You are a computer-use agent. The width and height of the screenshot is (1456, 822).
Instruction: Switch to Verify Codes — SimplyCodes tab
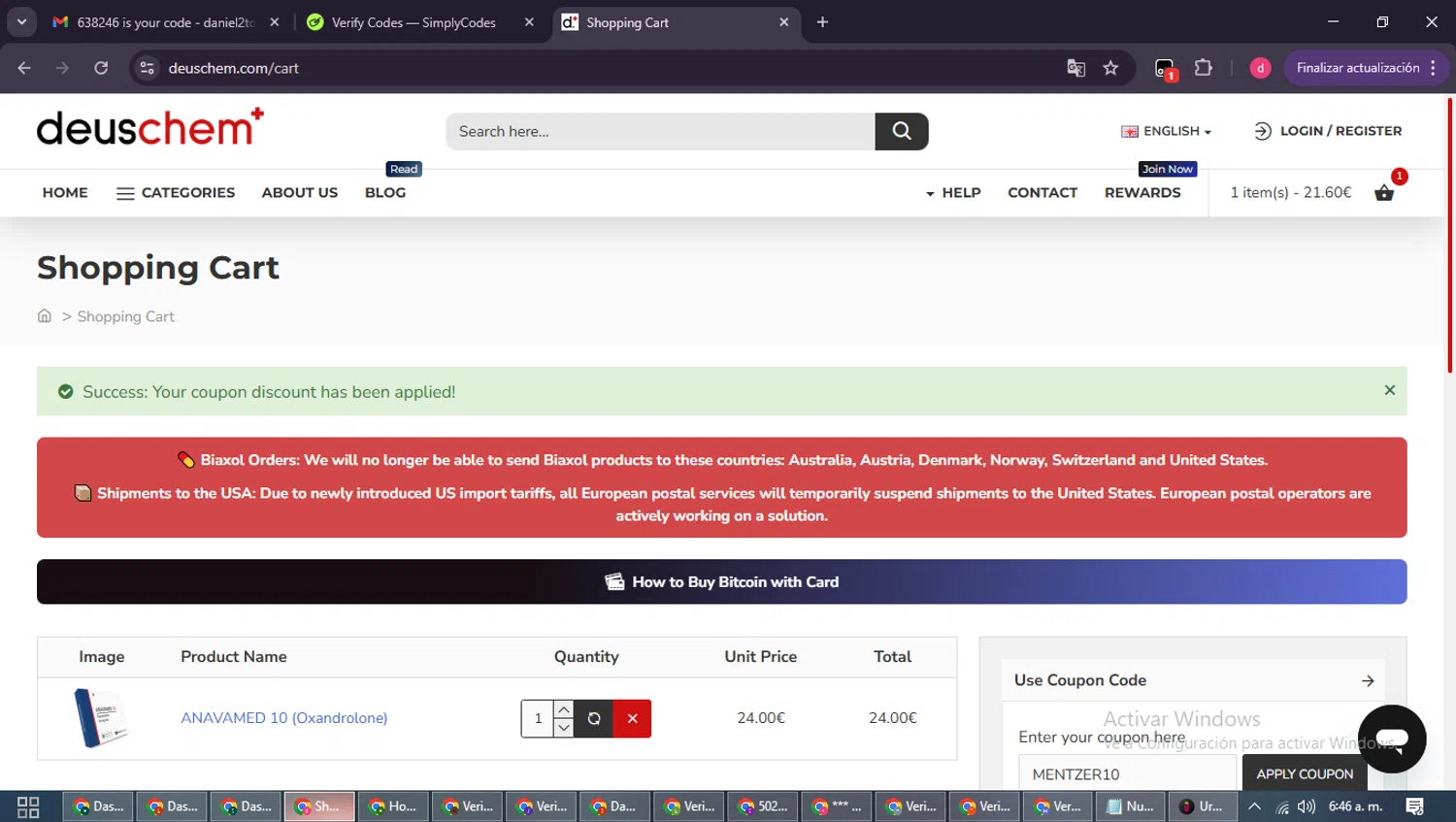[414, 22]
